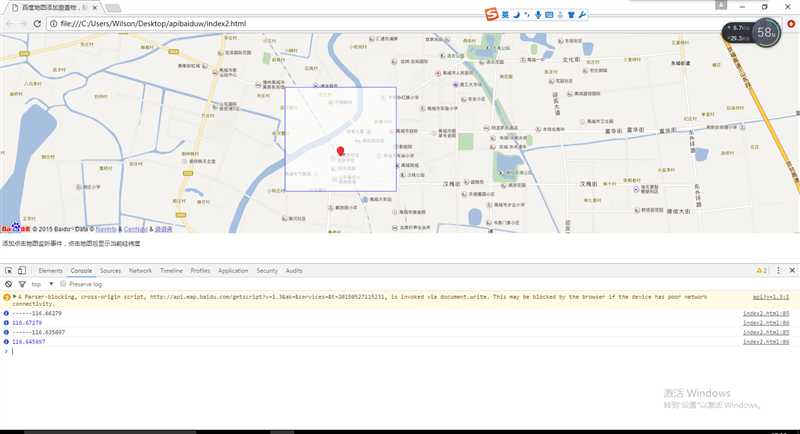
Task: Go forward with the browser forward arrow
Action: [23, 23]
